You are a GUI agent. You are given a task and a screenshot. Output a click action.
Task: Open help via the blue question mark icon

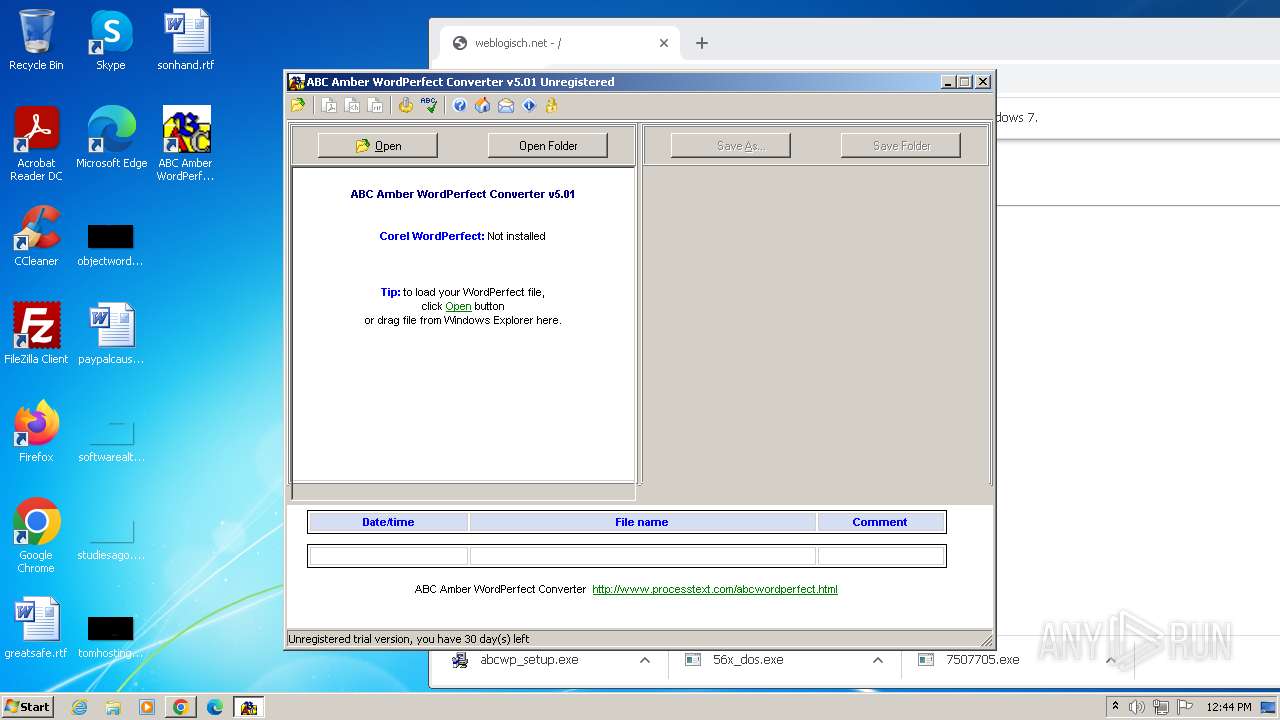pyautogui.click(x=460, y=105)
